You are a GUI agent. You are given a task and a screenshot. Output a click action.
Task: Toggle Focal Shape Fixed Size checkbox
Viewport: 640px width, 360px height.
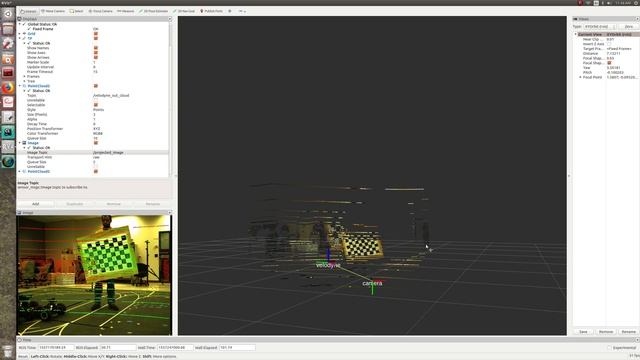point(609,63)
